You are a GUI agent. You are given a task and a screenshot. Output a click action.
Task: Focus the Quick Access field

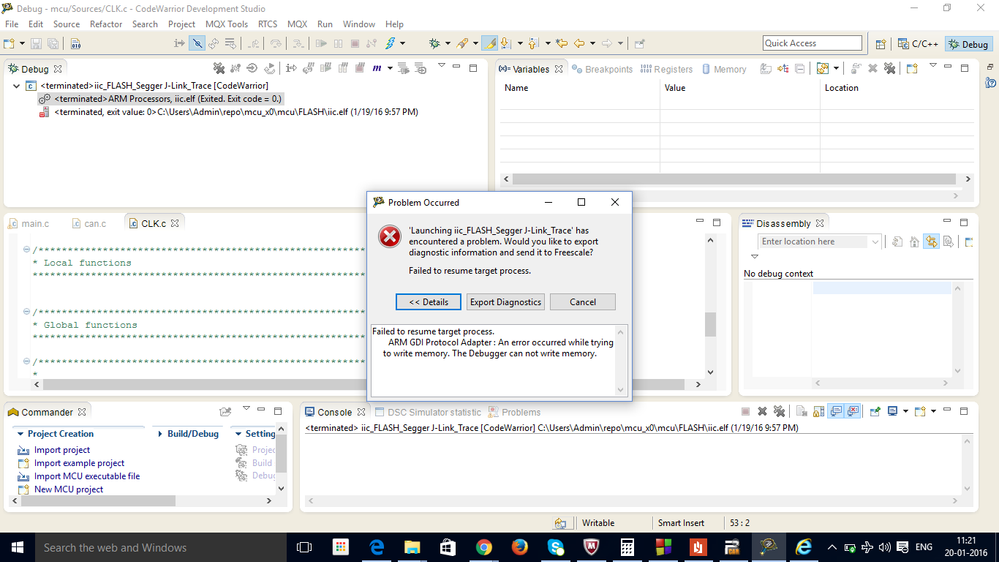pos(812,43)
